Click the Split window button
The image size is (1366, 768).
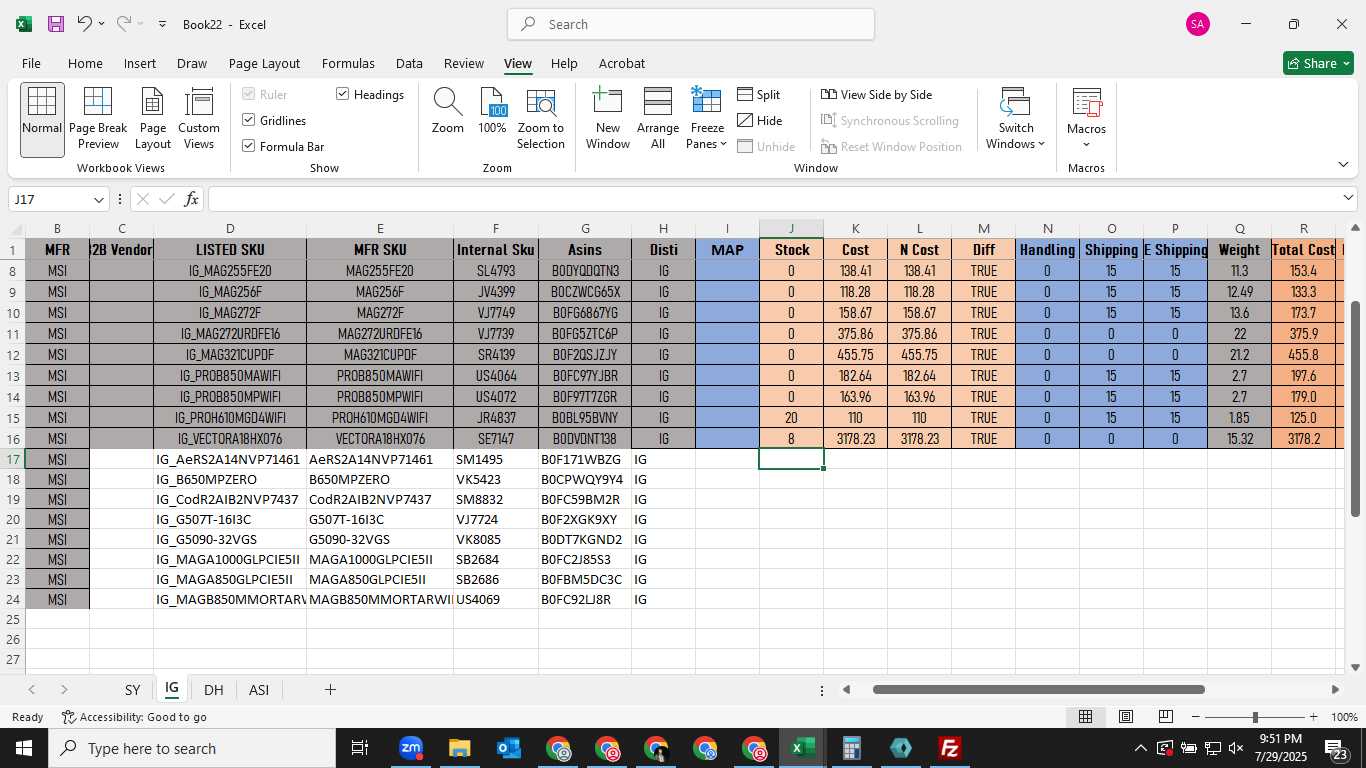[759, 94]
